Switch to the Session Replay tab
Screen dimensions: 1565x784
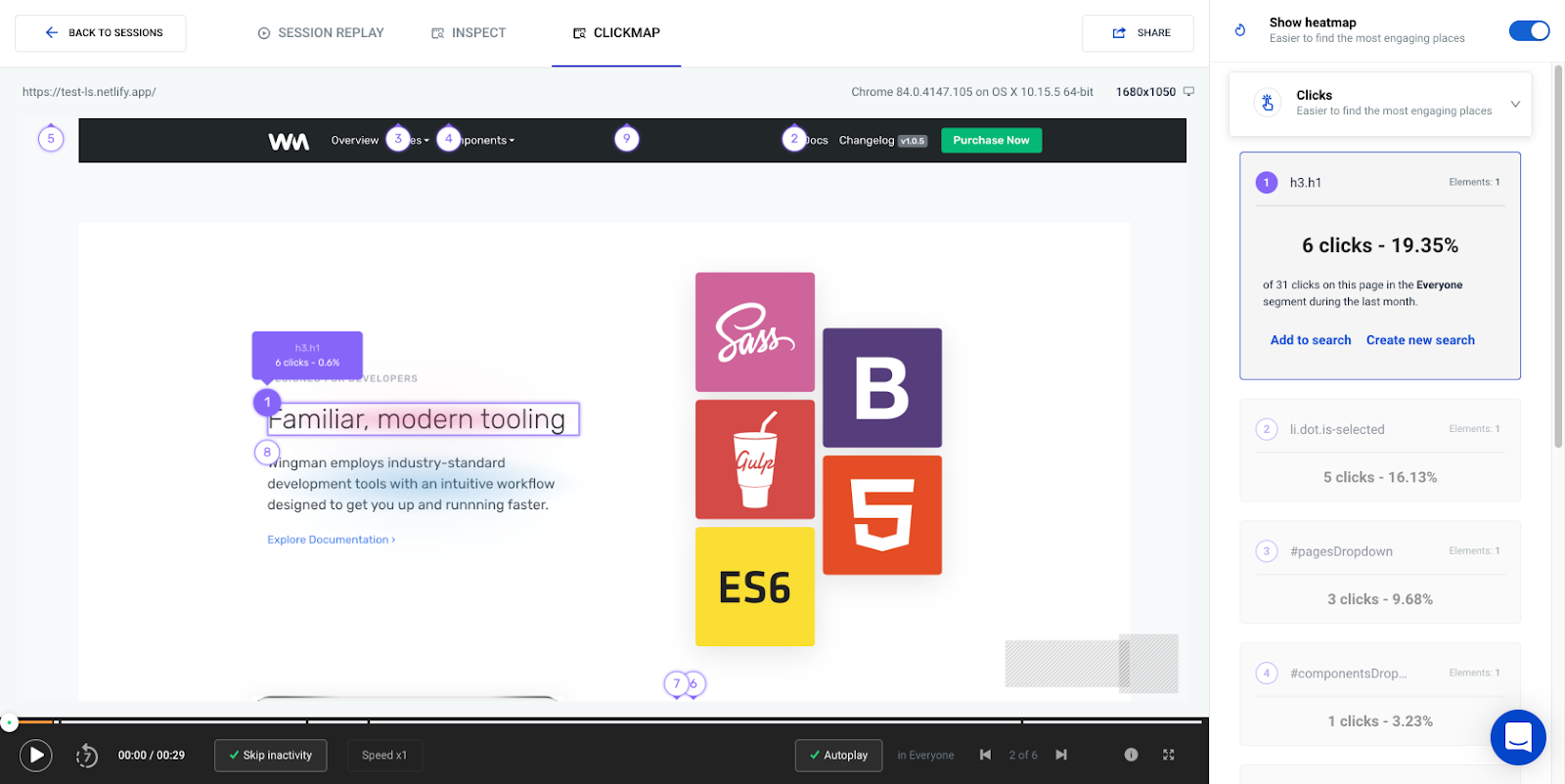[x=321, y=32]
